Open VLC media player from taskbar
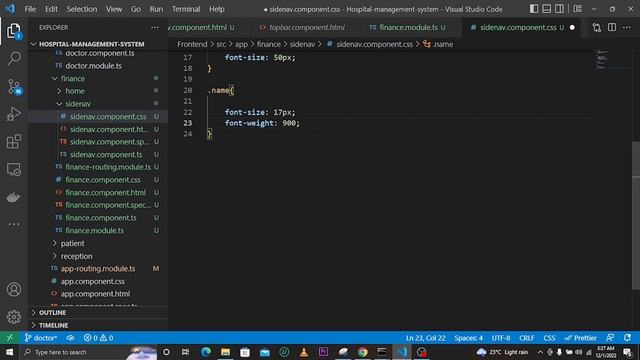This screenshot has width=640, height=360. 304,352
